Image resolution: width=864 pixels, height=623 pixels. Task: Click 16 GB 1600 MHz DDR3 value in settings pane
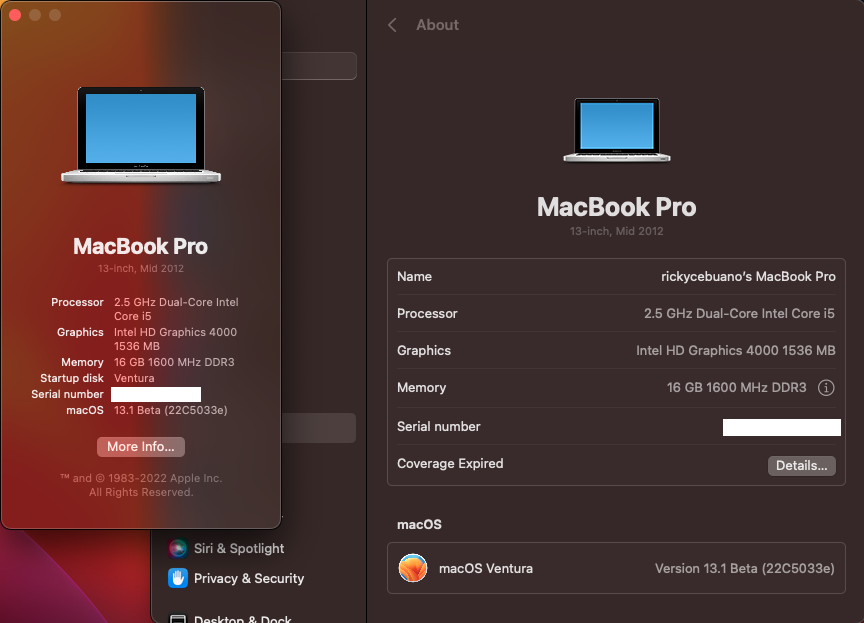pos(736,387)
